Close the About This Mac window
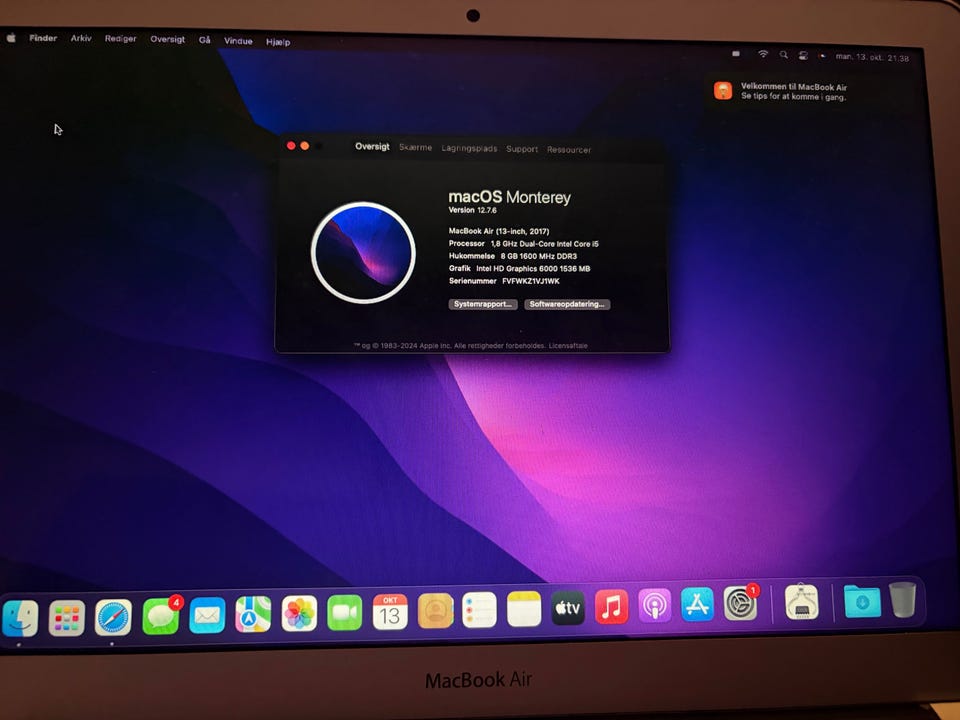This screenshot has width=960, height=720. (291, 145)
